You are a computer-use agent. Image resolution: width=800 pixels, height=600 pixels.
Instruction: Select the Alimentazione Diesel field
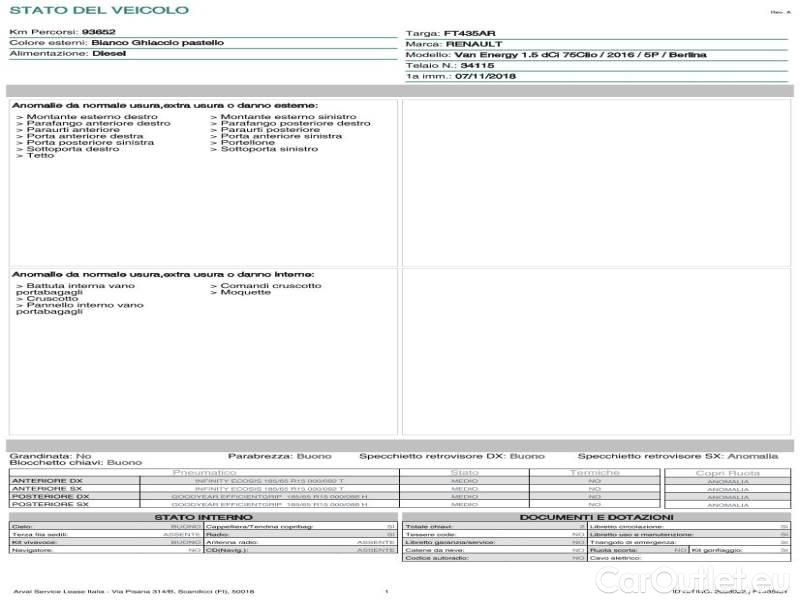point(109,54)
